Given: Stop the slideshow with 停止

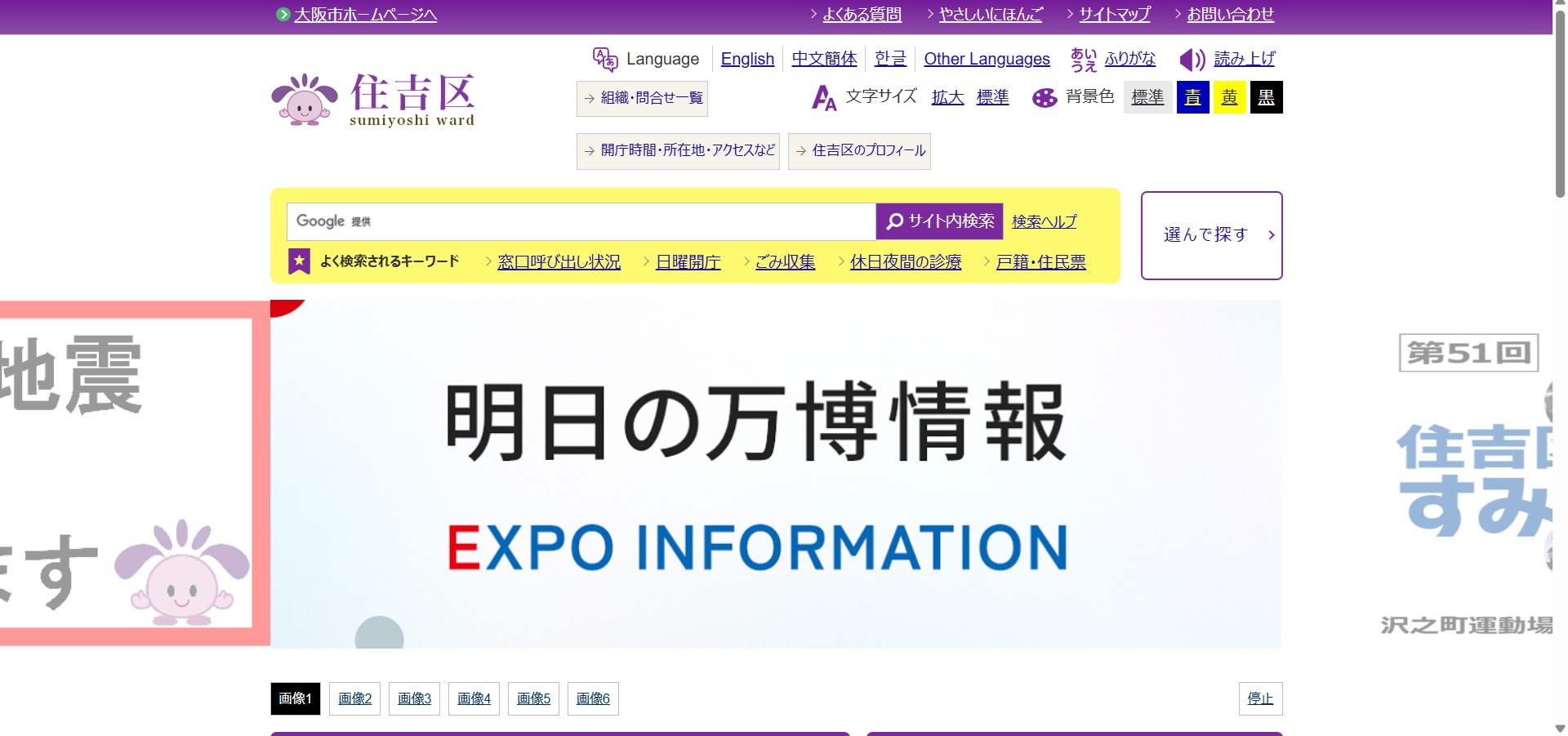Looking at the screenshot, I should (1260, 698).
